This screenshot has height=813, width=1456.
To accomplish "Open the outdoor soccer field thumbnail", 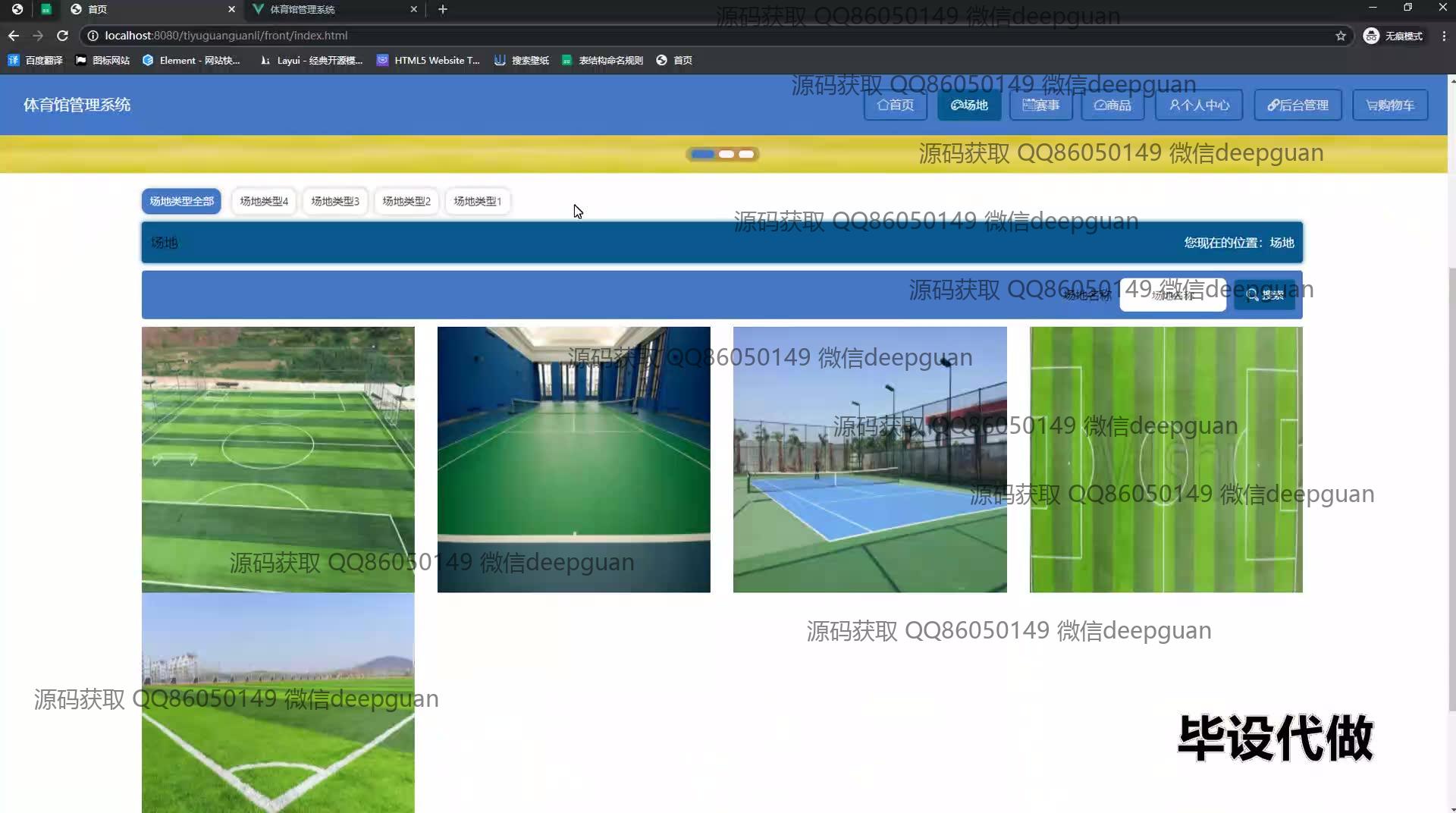I will 278,460.
